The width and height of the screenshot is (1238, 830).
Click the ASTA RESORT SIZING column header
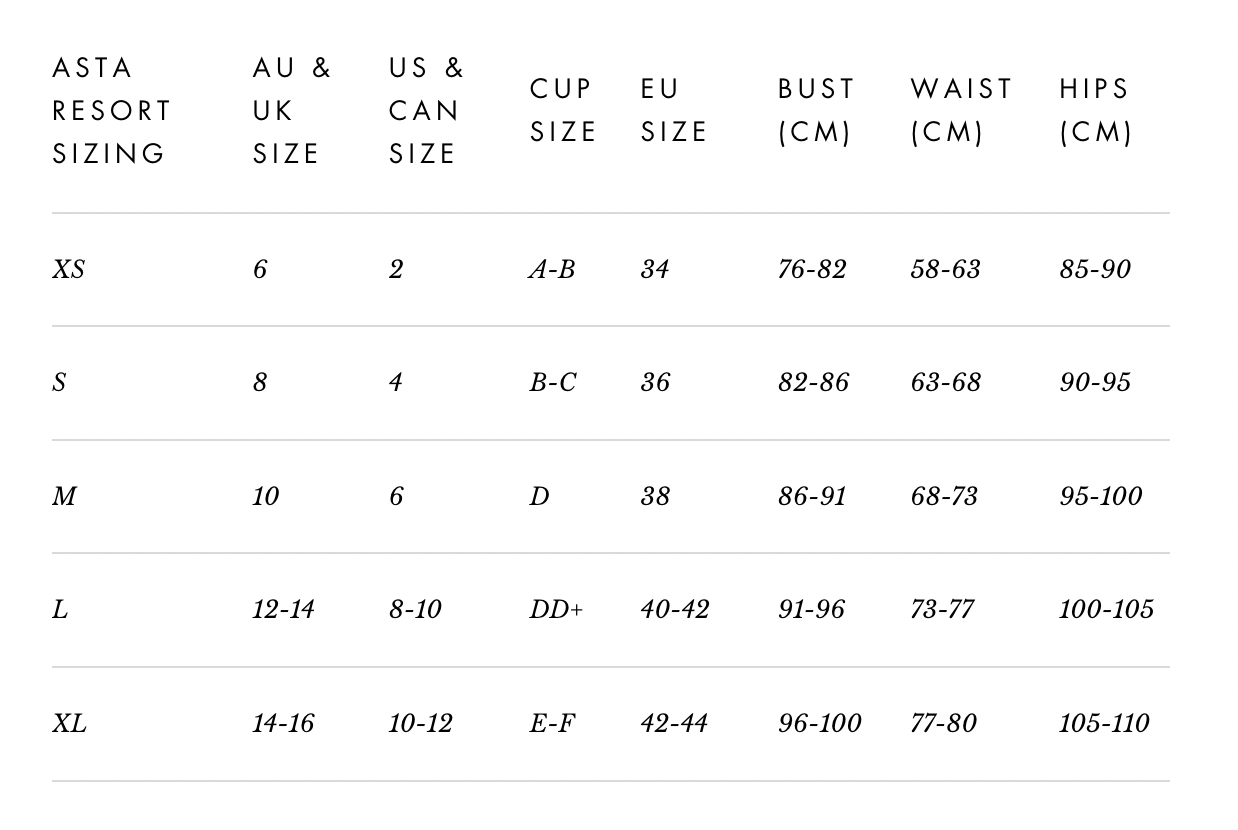(111, 111)
